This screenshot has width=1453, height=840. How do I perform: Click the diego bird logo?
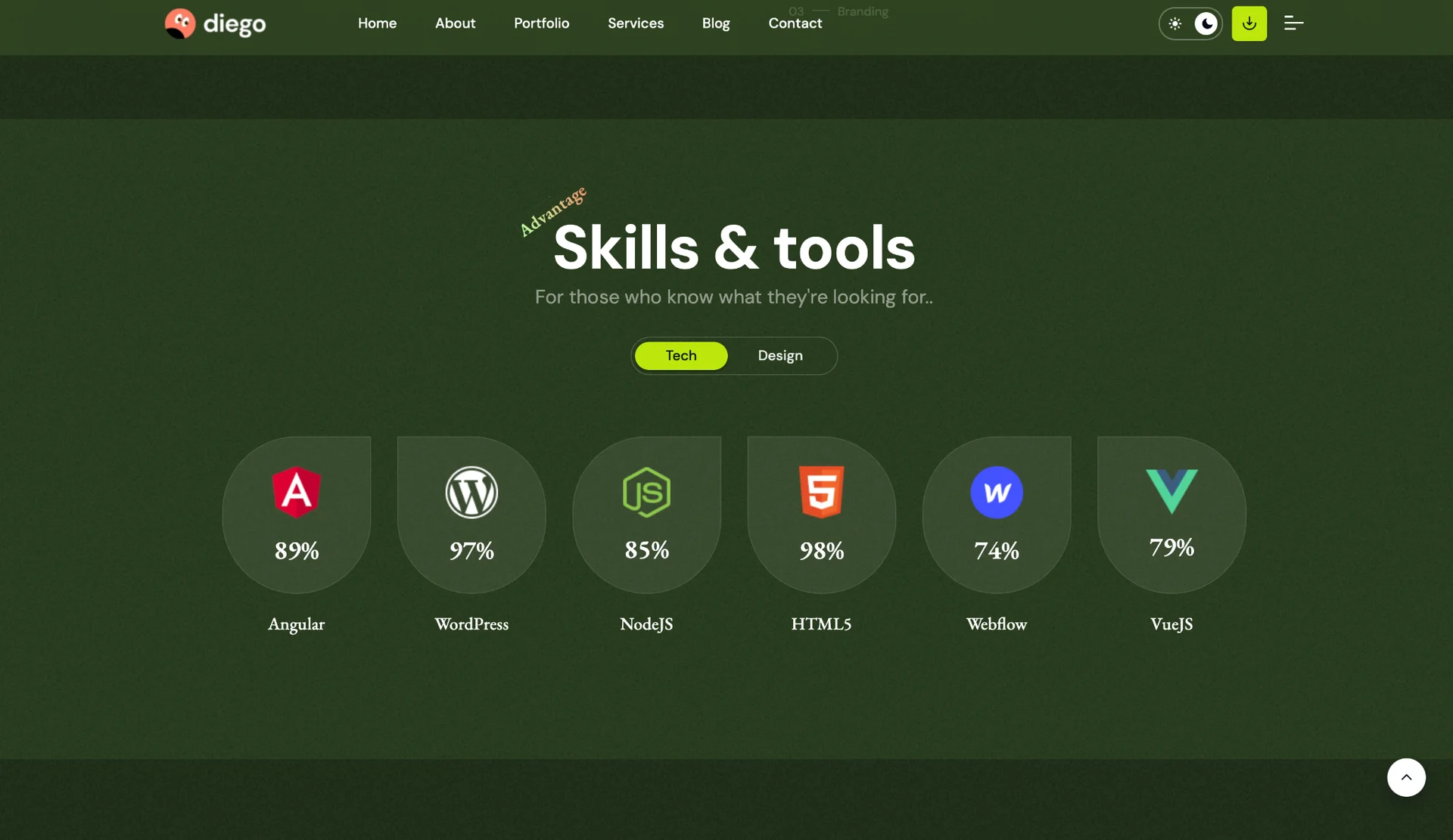[180, 23]
